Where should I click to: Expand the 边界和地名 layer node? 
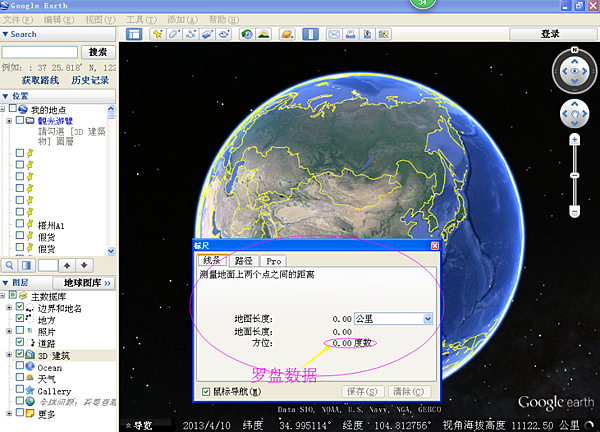click(9, 307)
